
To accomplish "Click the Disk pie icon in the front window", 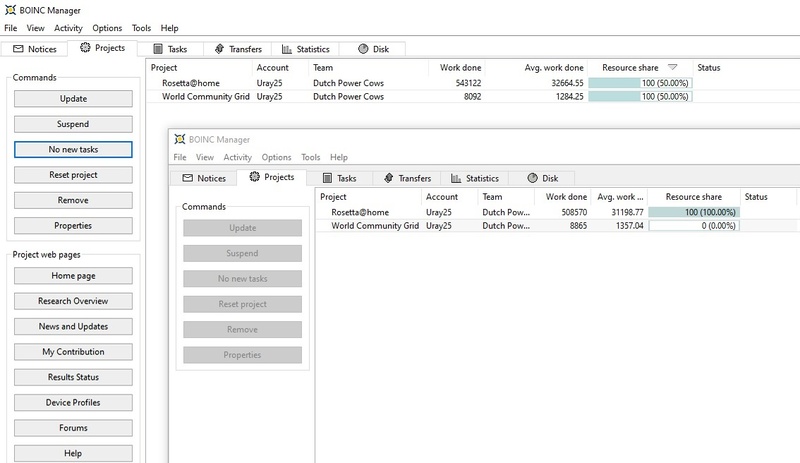I will coord(533,178).
